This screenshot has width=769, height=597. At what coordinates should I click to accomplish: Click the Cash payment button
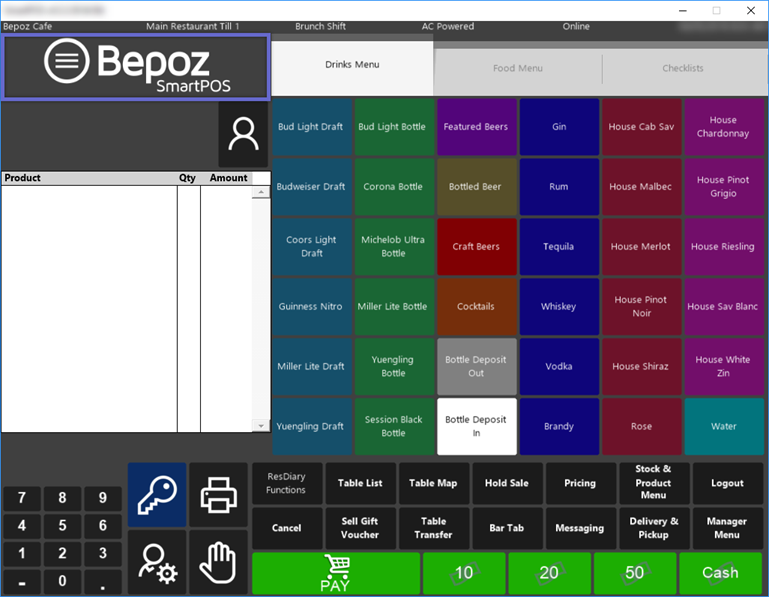(x=720, y=573)
